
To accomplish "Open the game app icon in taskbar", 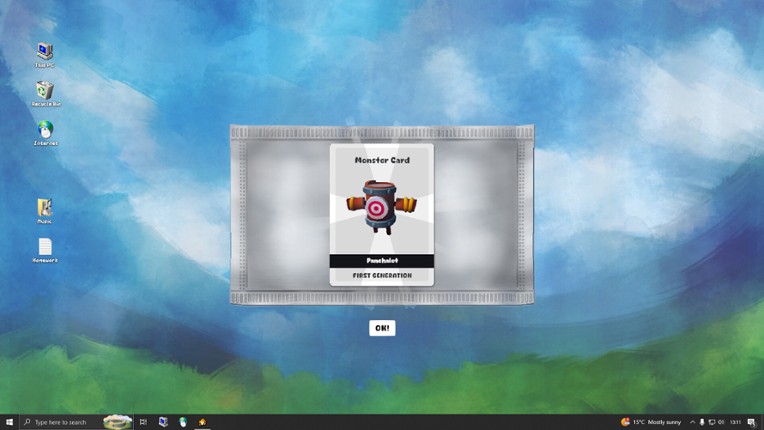I will click(x=202, y=422).
